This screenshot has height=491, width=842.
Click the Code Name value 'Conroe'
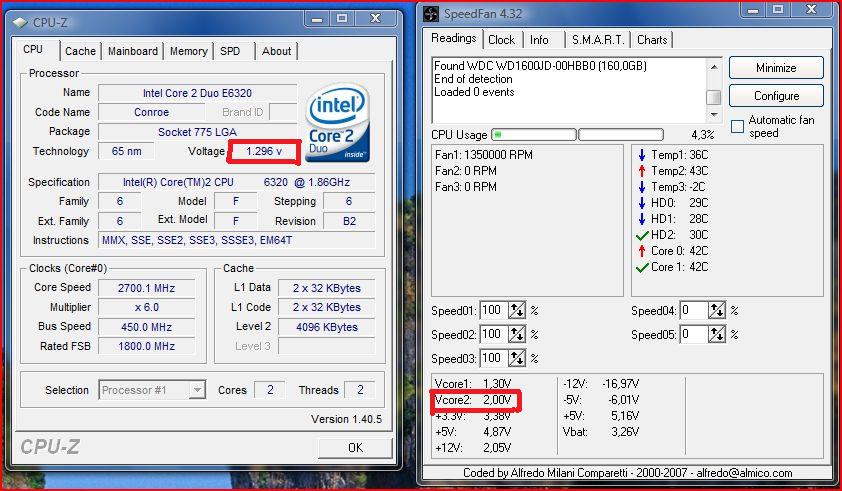click(x=151, y=112)
